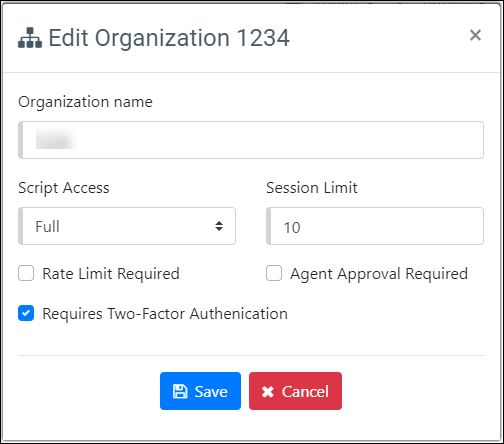The width and height of the screenshot is (504, 444).
Task: Close the Edit Organization dialog with X
Action: pos(475,35)
